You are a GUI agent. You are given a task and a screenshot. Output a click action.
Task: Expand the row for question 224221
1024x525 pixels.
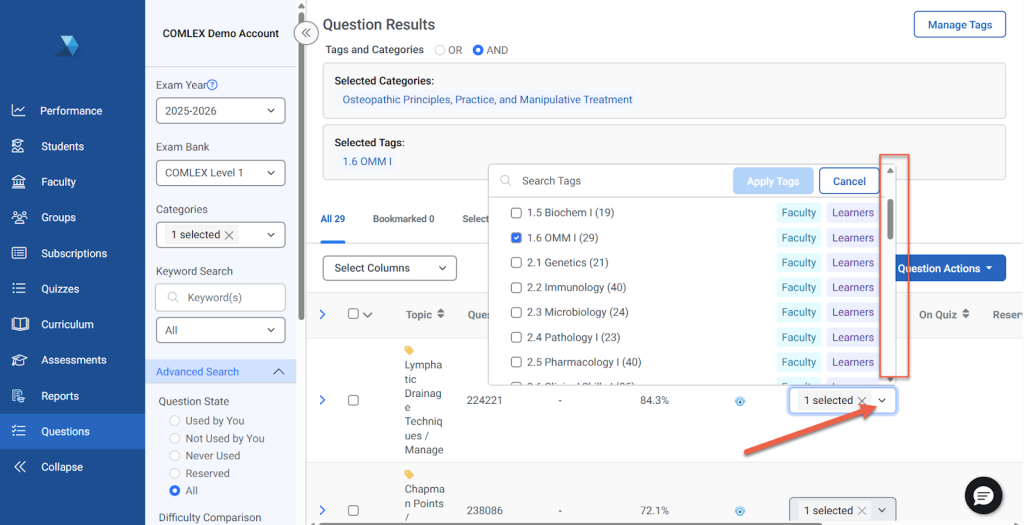tap(322, 400)
